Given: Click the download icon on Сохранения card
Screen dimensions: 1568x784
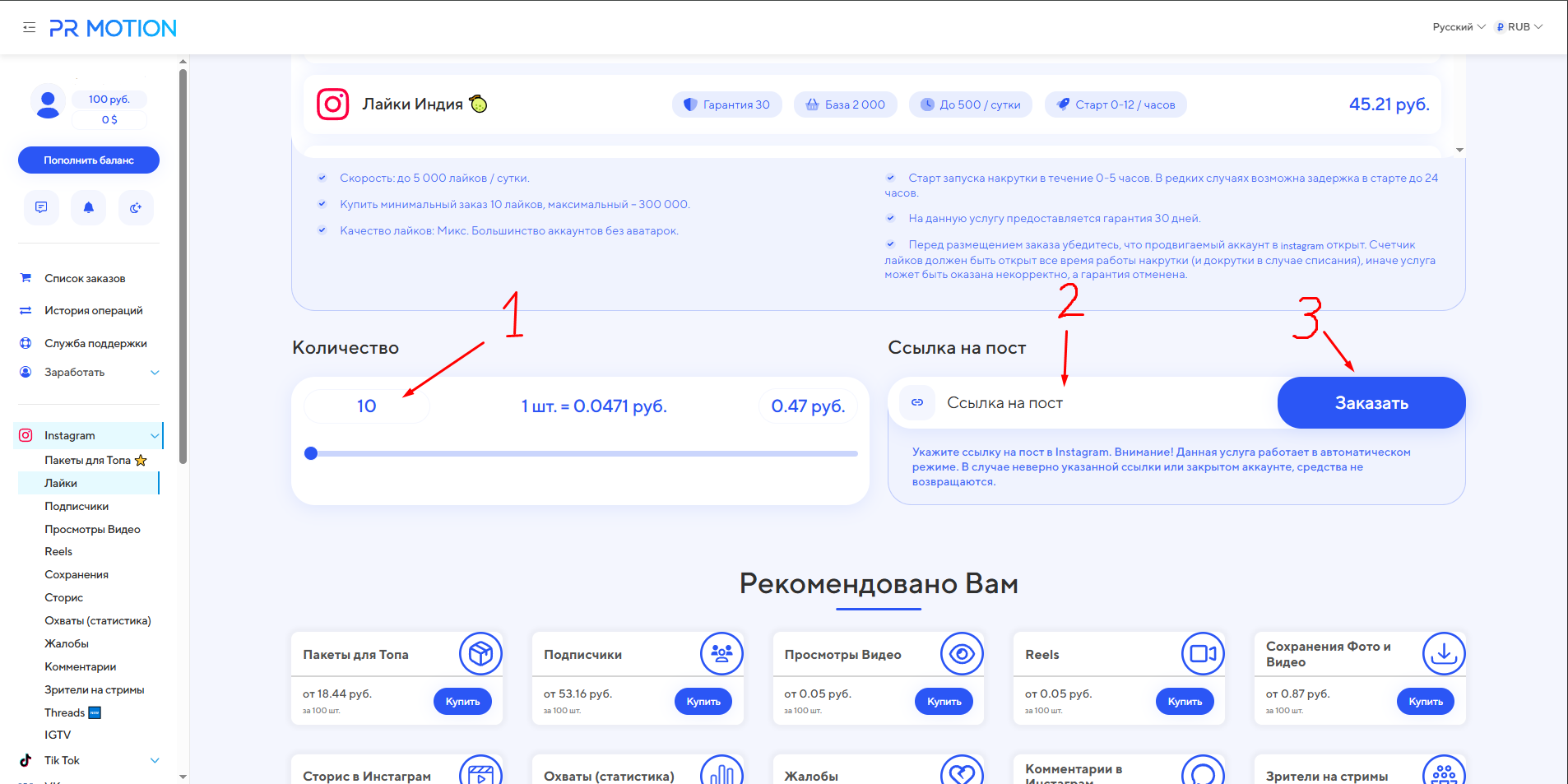Looking at the screenshot, I should (1443, 654).
